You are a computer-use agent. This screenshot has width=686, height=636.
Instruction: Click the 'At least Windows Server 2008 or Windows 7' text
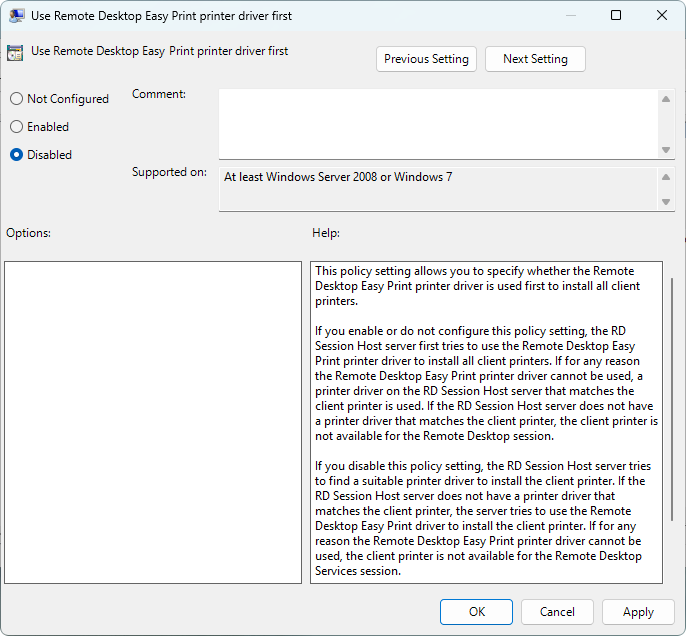click(338, 177)
